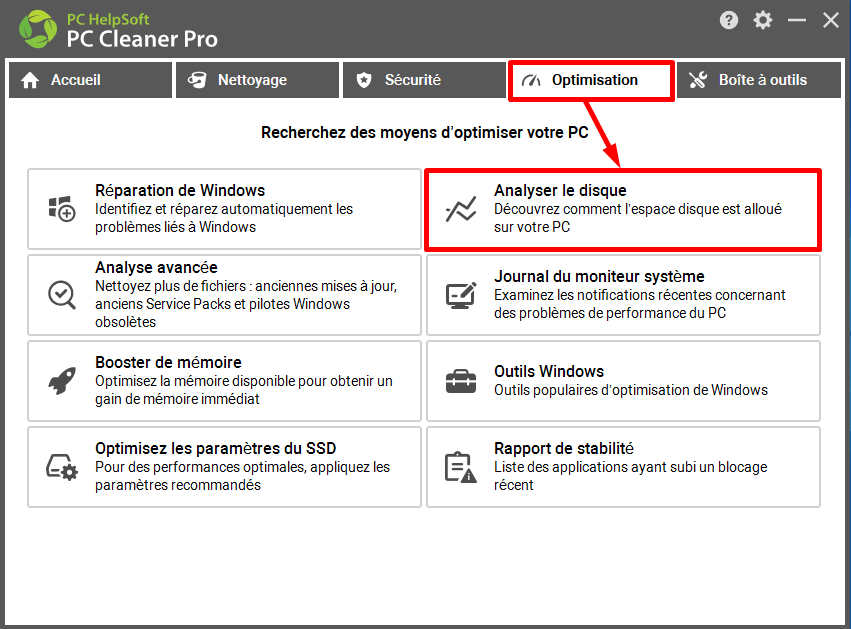Screen dimensions: 851x629
Task: Minimize the PC Cleaner Pro window
Action: pyautogui.click(x=797, y=21)
